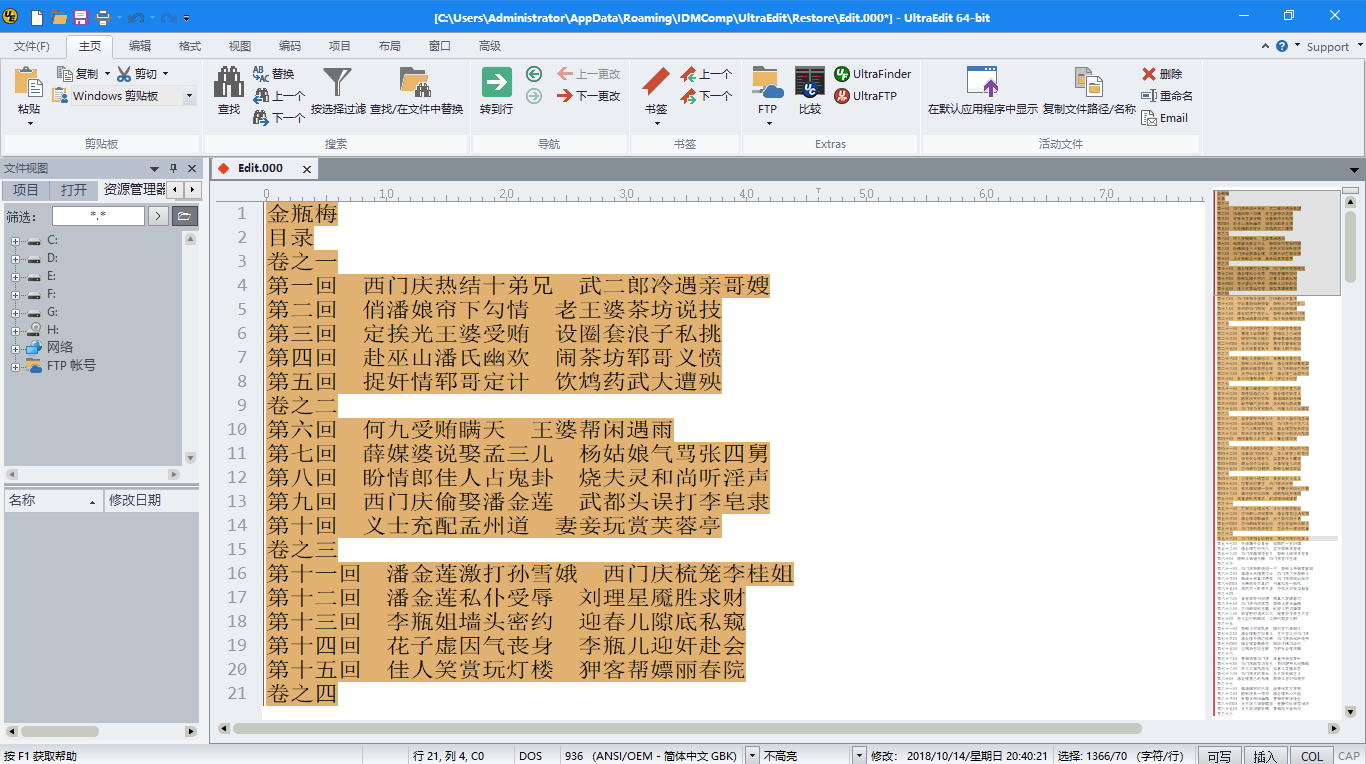
Task: Click the Find (查找) binoculars icon
Action: tap(229, 84)
